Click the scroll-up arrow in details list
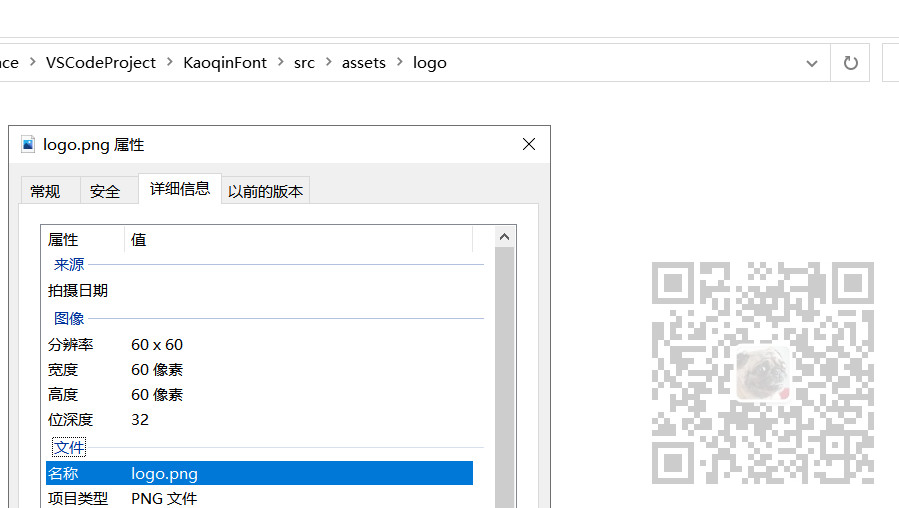 (x=505, y=237)
